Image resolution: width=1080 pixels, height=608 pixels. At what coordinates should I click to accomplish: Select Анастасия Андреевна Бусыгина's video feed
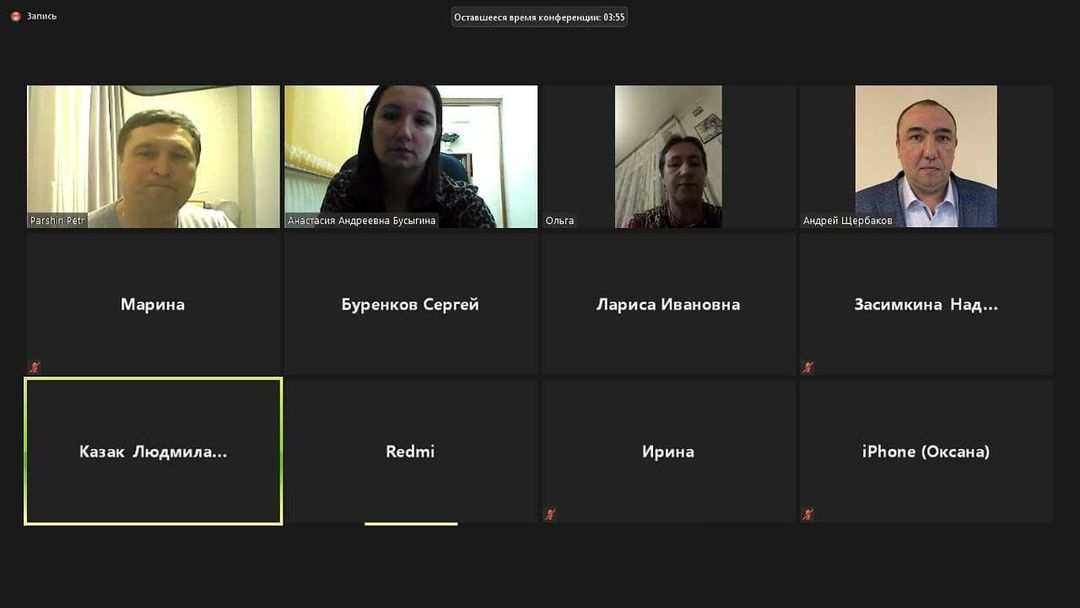click(411, 156)
